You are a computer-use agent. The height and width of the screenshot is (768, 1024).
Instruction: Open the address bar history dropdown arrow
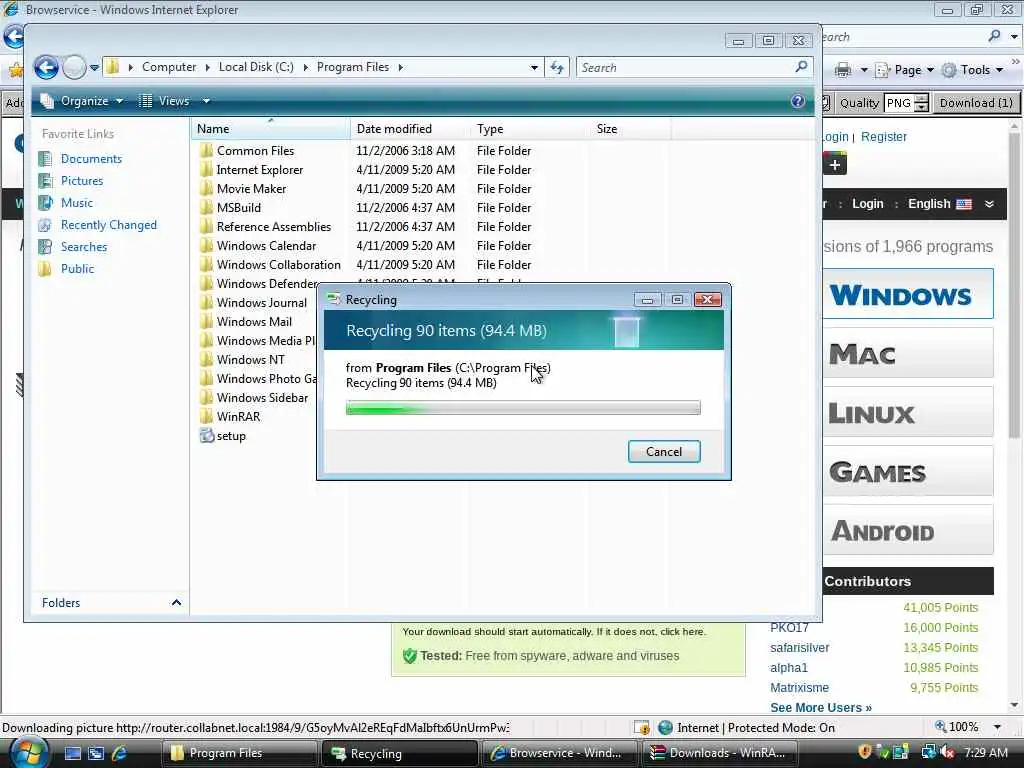pyautogui.click(x=534, y=67)
